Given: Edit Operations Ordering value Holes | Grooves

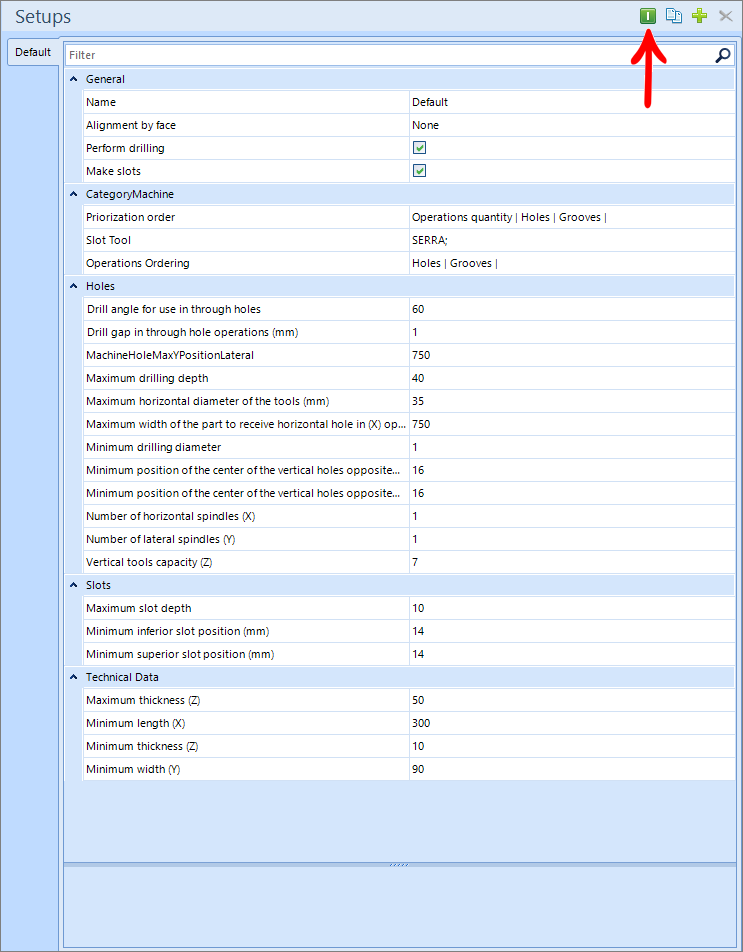Looking at the screenshot, I should [572, 264].
